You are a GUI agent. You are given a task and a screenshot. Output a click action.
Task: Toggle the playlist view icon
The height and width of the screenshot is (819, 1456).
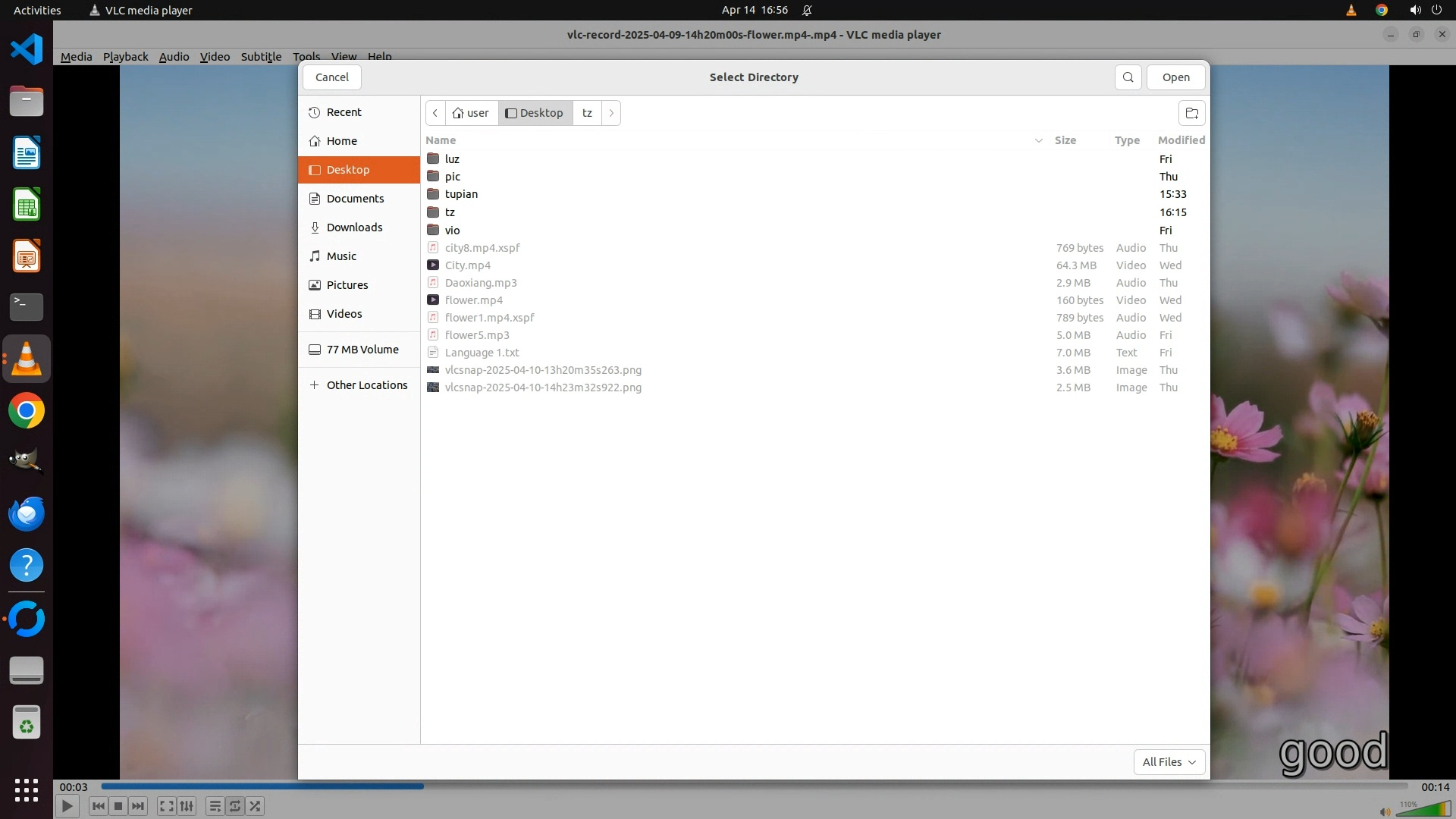click(x=215, y=806)
